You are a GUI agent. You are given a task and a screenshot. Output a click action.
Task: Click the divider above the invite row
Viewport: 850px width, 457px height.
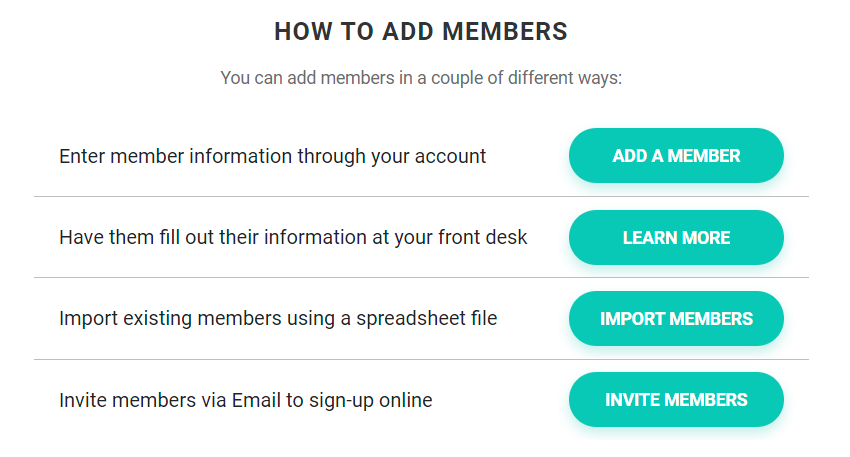click(421, 359)
